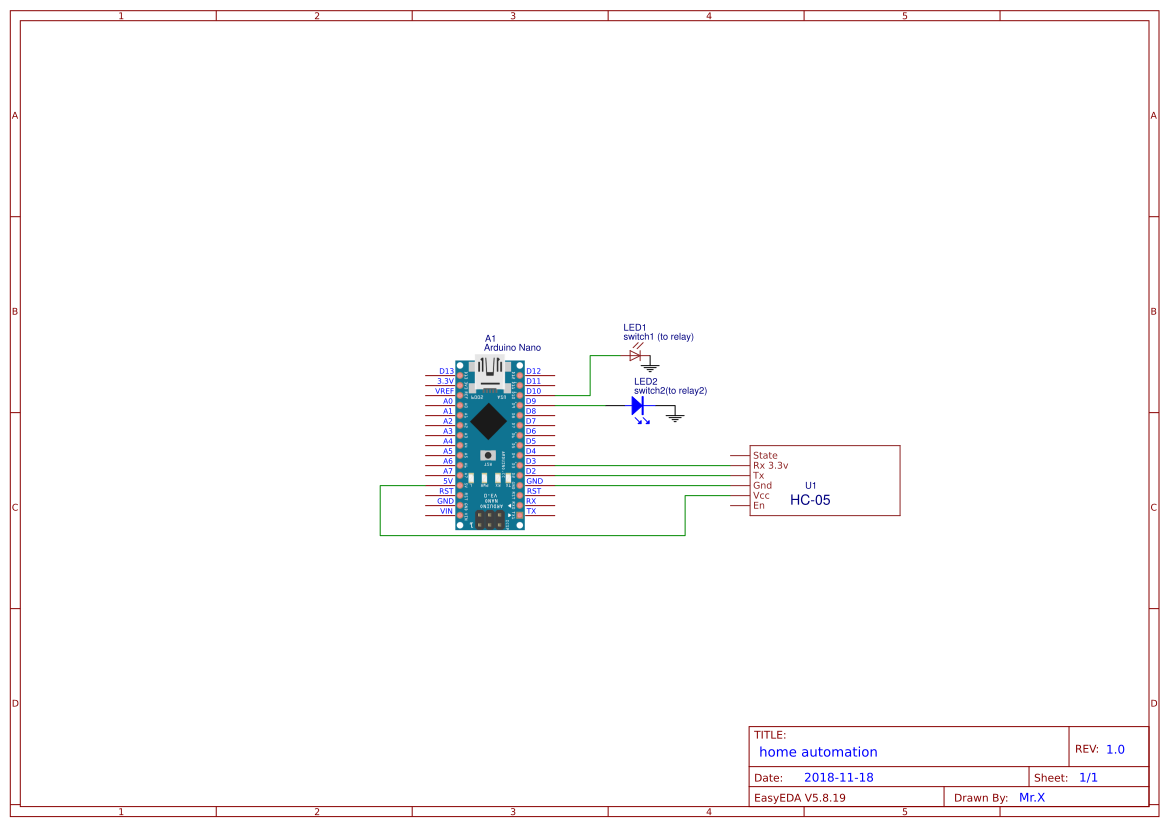
Task: Select the A1 designator above the Arduino
Action: 490,339
